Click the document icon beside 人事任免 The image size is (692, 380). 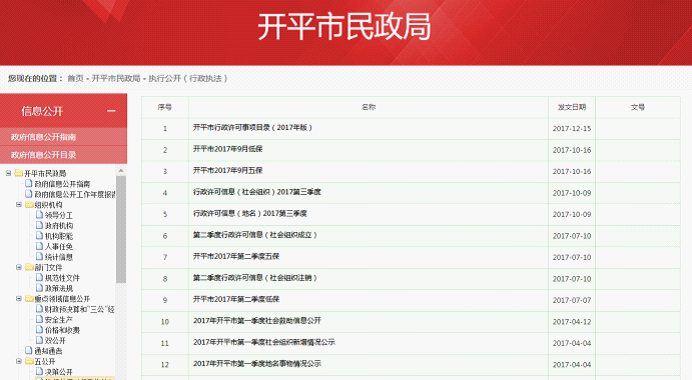[39, 246]
